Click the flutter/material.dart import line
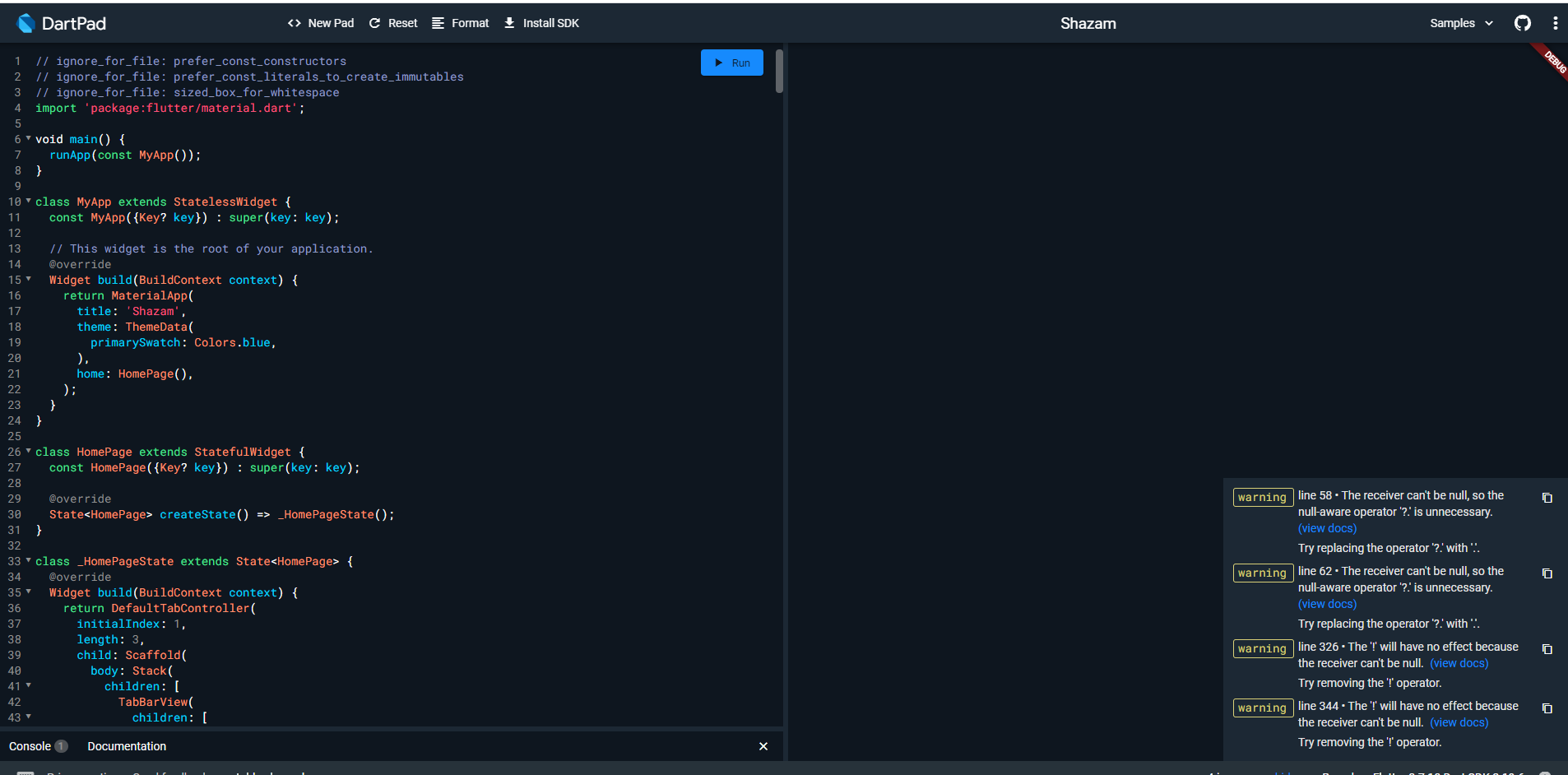1568x775 pixels. coord(170,108)
